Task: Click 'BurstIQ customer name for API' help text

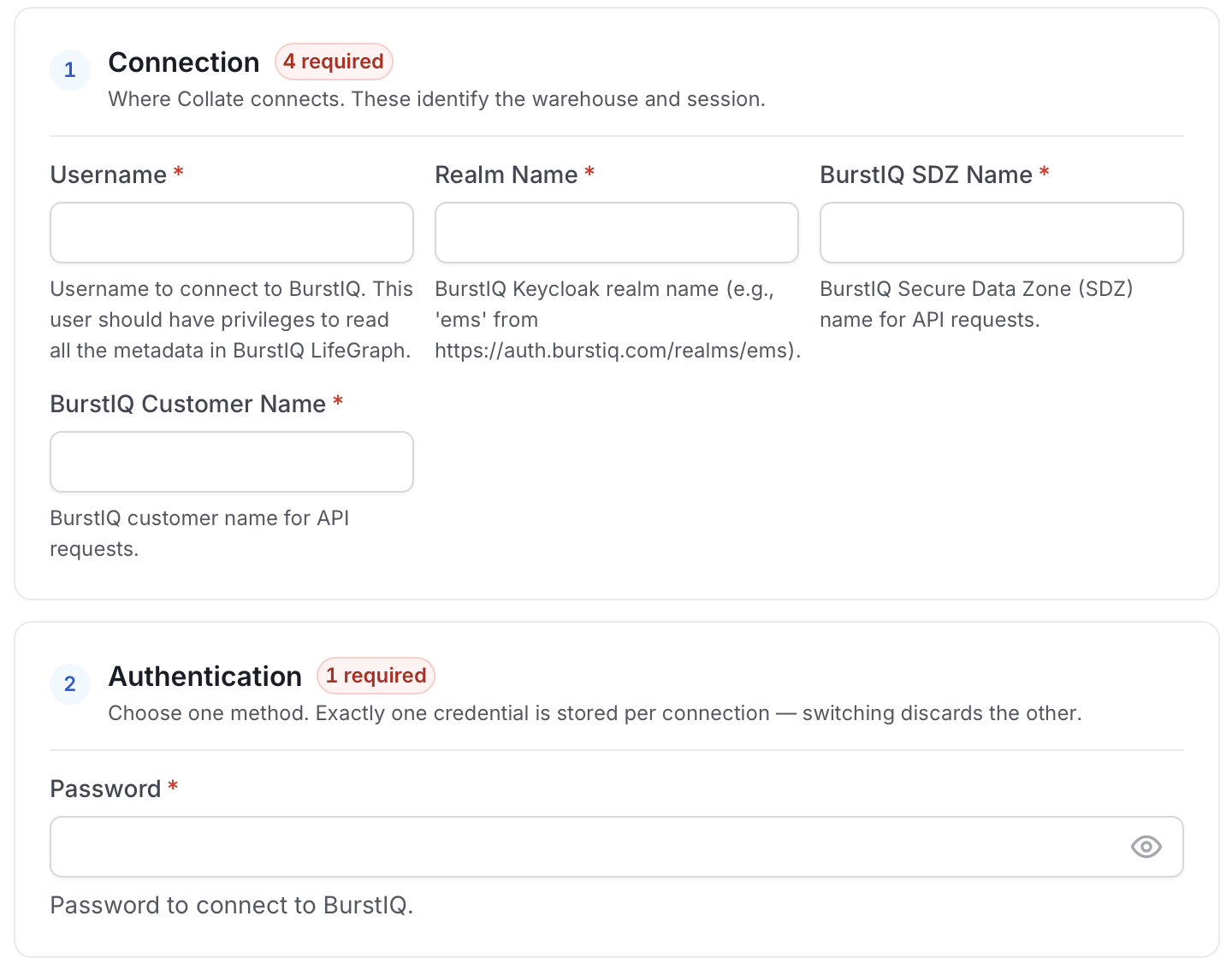Action: (x=199, y=534)
